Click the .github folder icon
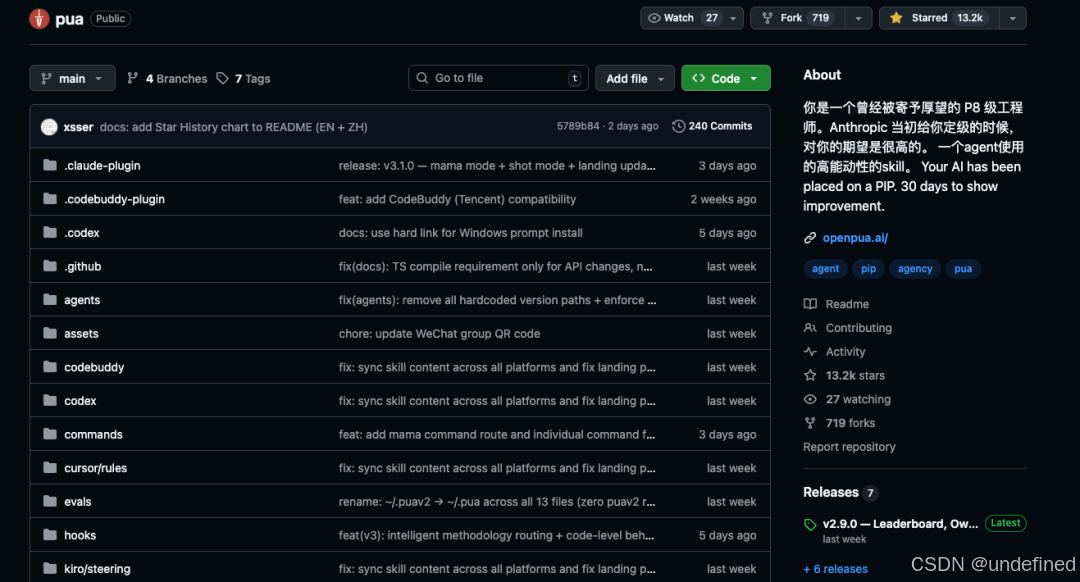 tap(50, 266)
